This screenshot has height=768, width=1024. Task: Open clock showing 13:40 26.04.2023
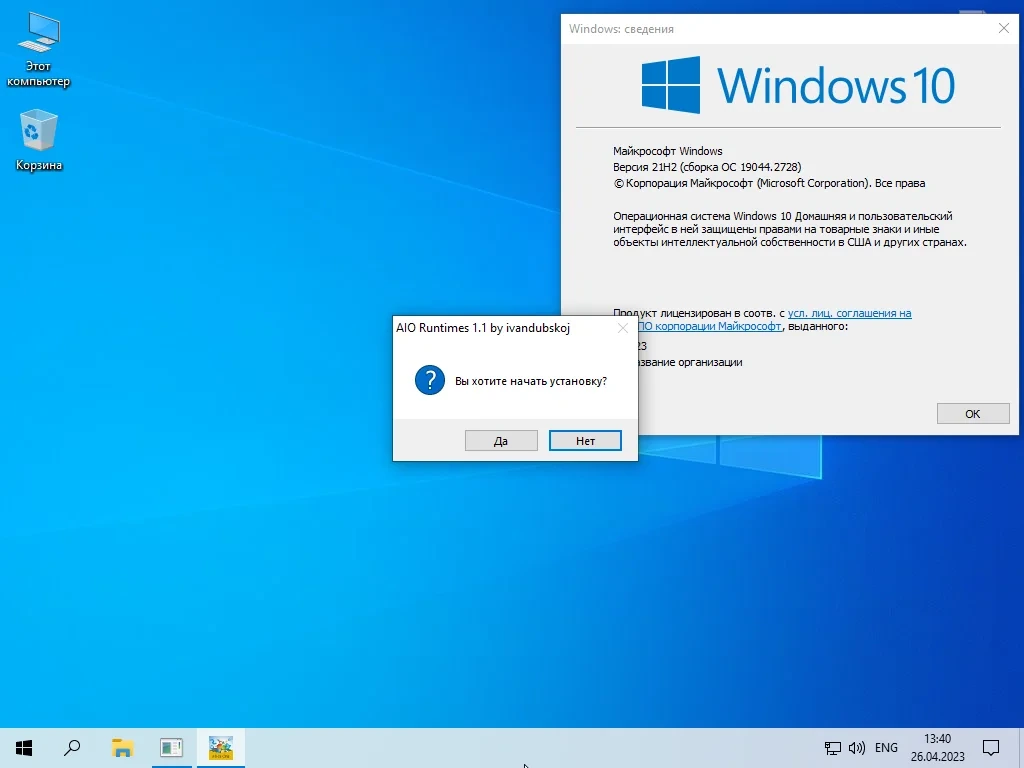938,748
